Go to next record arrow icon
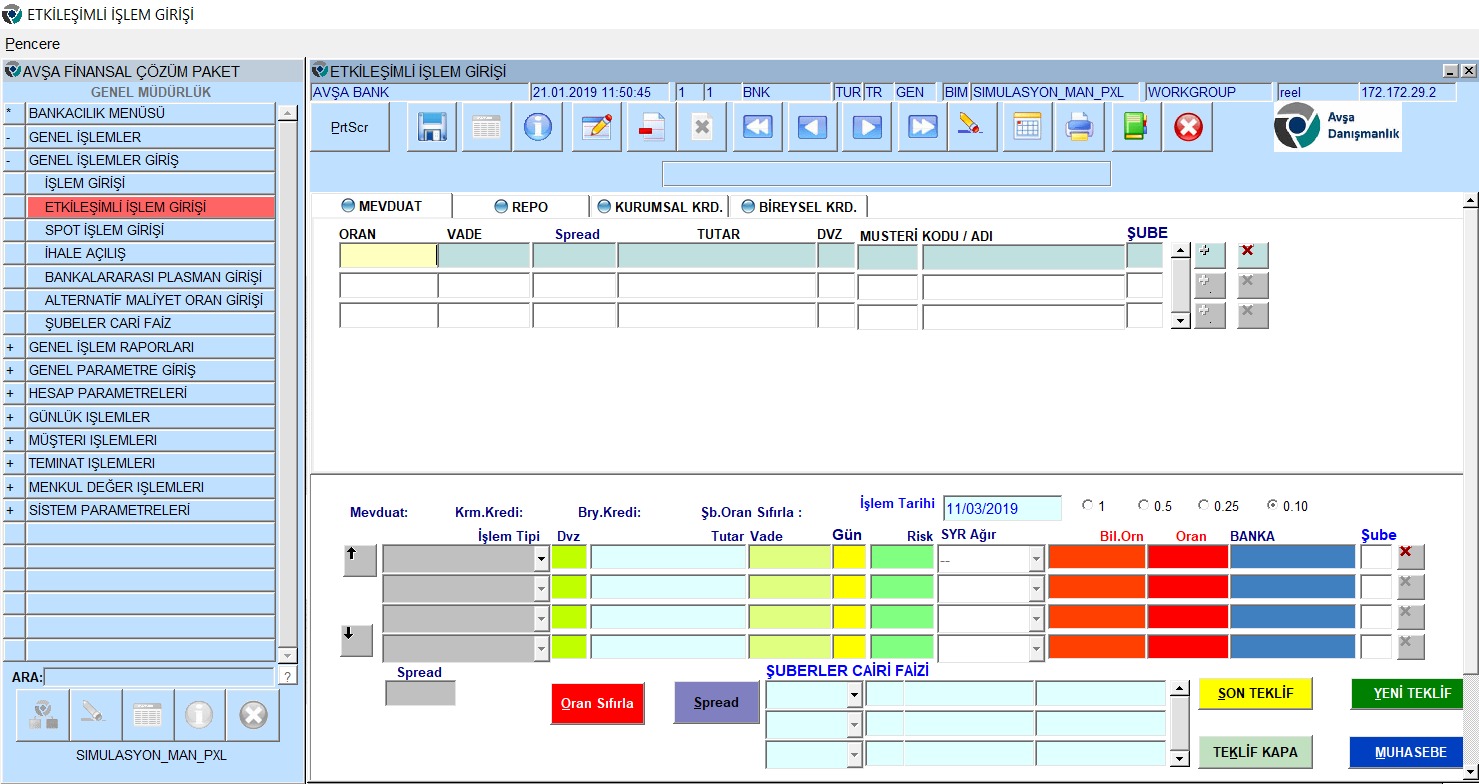1479x784 pixels. 866,127
